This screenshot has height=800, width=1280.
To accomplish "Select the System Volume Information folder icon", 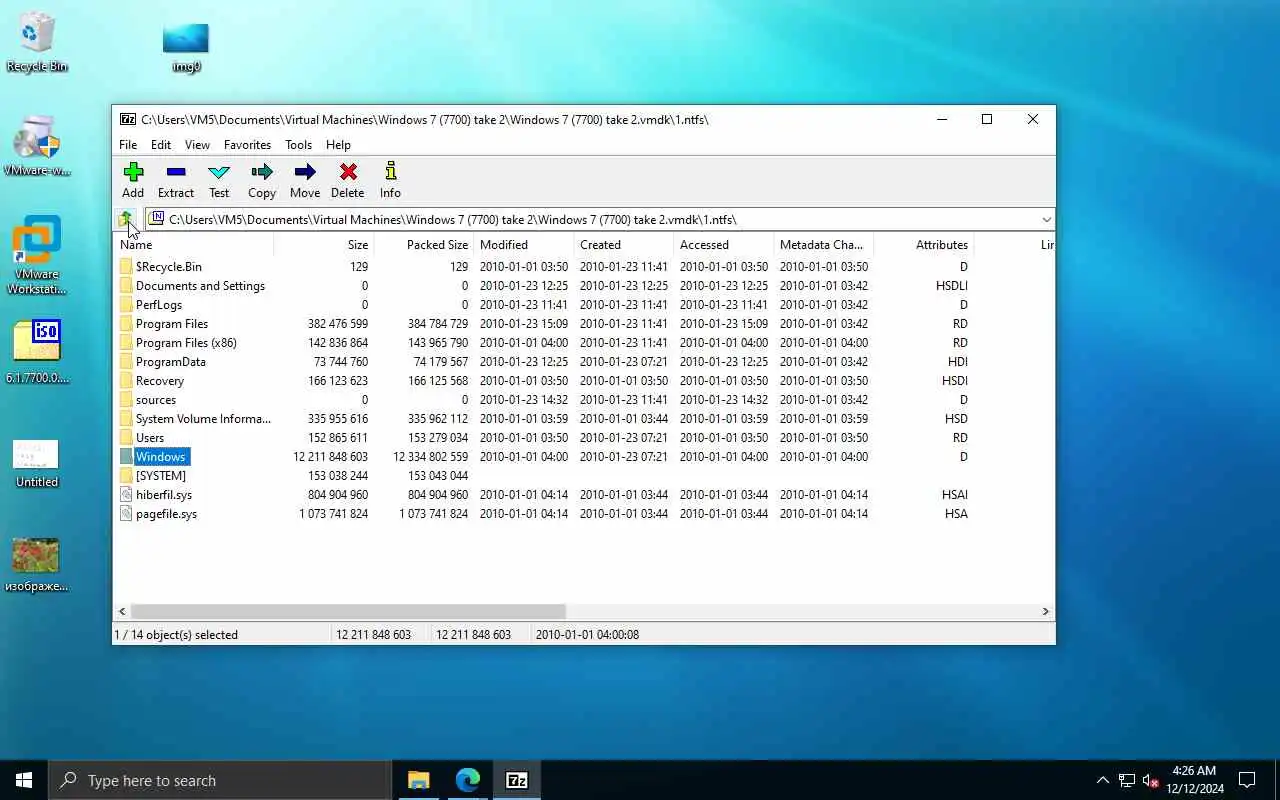I will [126, 419].
